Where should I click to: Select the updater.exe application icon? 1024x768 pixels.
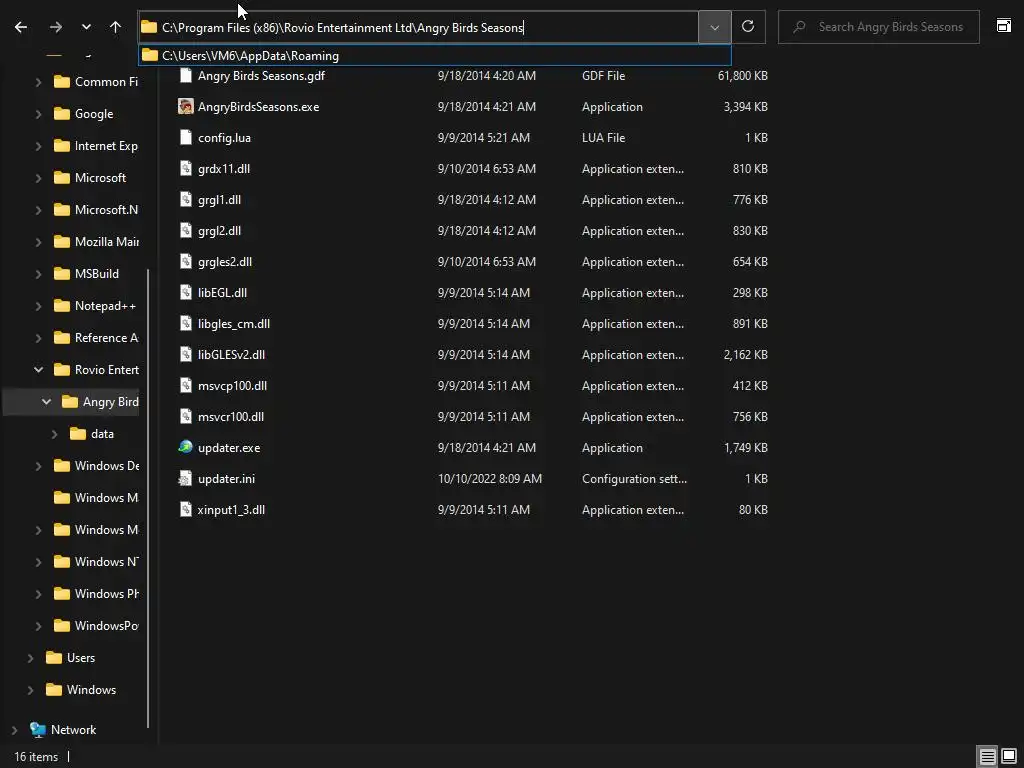tap(185, 448)
